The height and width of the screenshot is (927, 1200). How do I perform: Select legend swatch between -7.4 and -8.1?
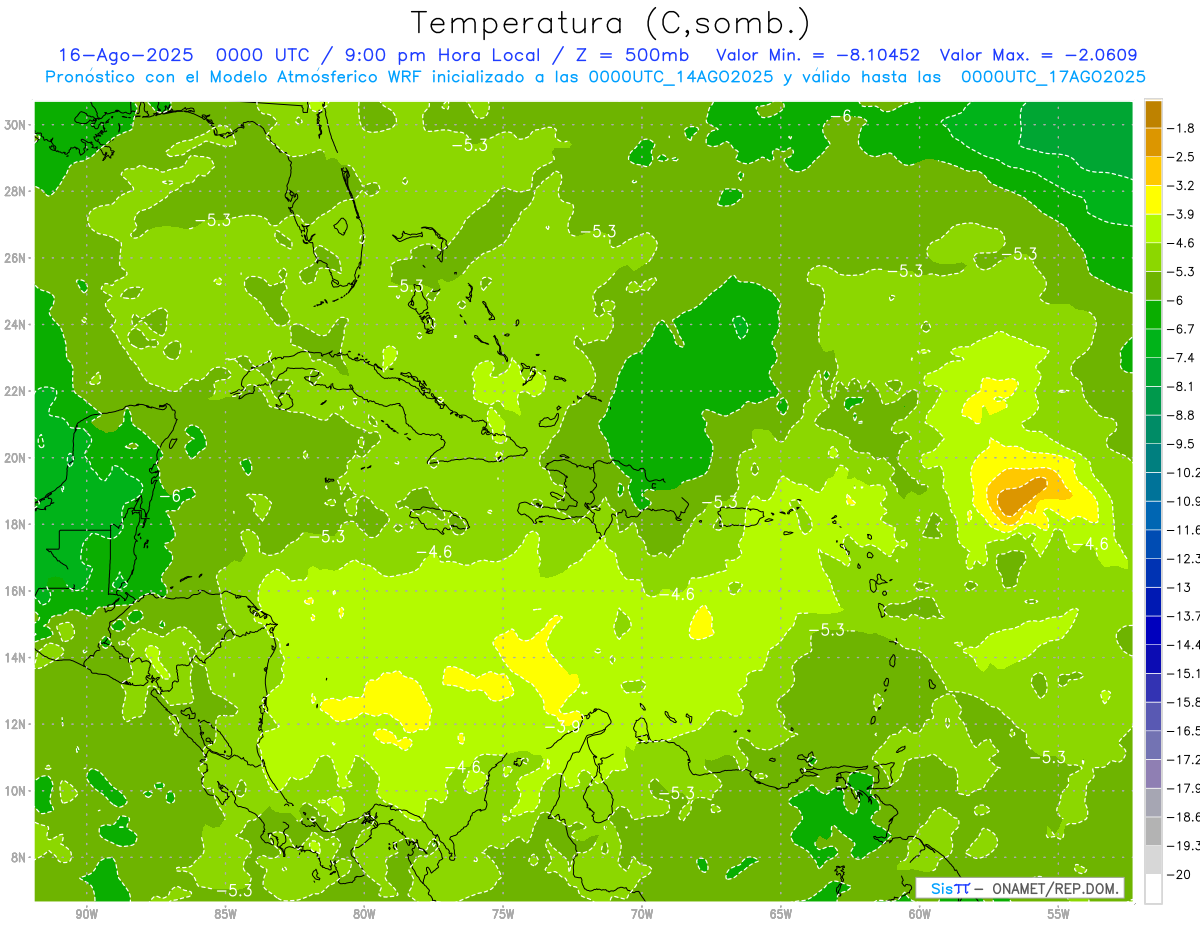coord(1153,372)
